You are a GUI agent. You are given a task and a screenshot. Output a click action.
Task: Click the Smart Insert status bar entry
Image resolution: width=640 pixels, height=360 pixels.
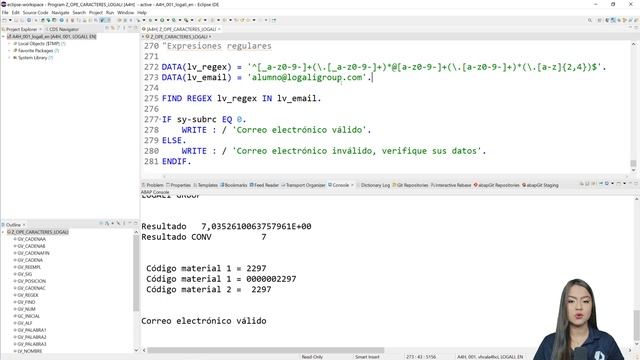[x=367, y=357]
